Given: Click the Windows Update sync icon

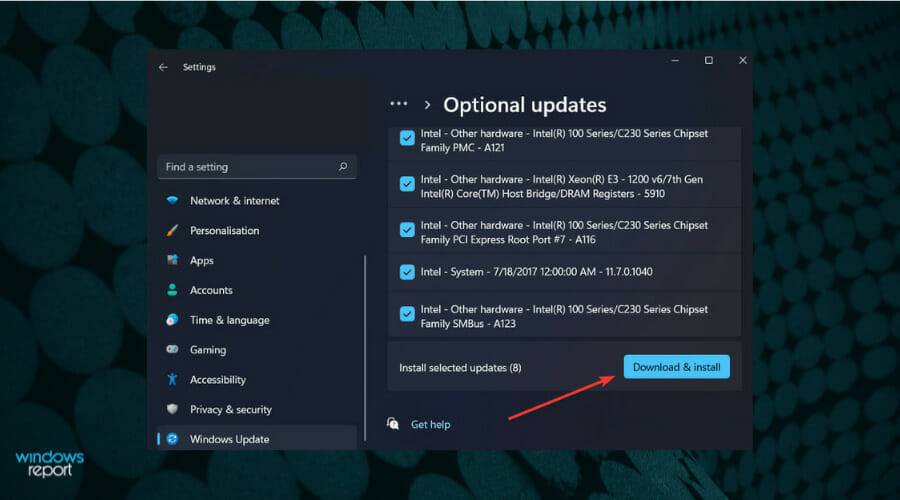Looking at the screenshot, I should tap(172, 439).
